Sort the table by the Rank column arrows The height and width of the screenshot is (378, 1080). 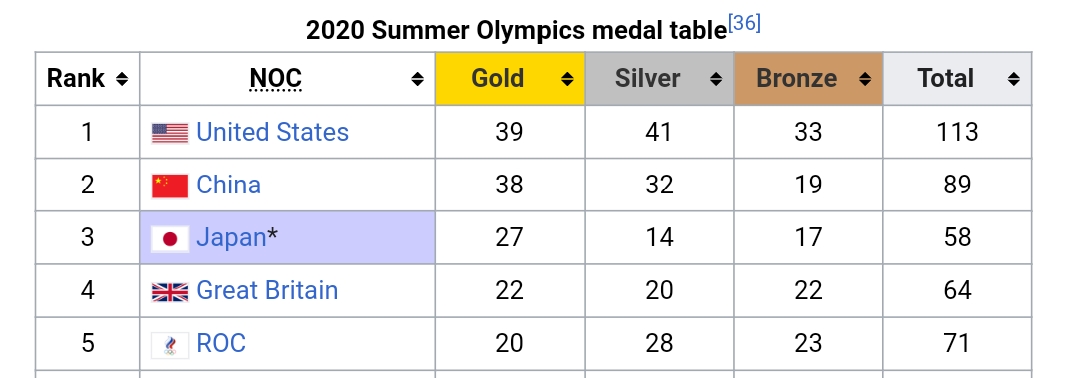pos(122,79)
